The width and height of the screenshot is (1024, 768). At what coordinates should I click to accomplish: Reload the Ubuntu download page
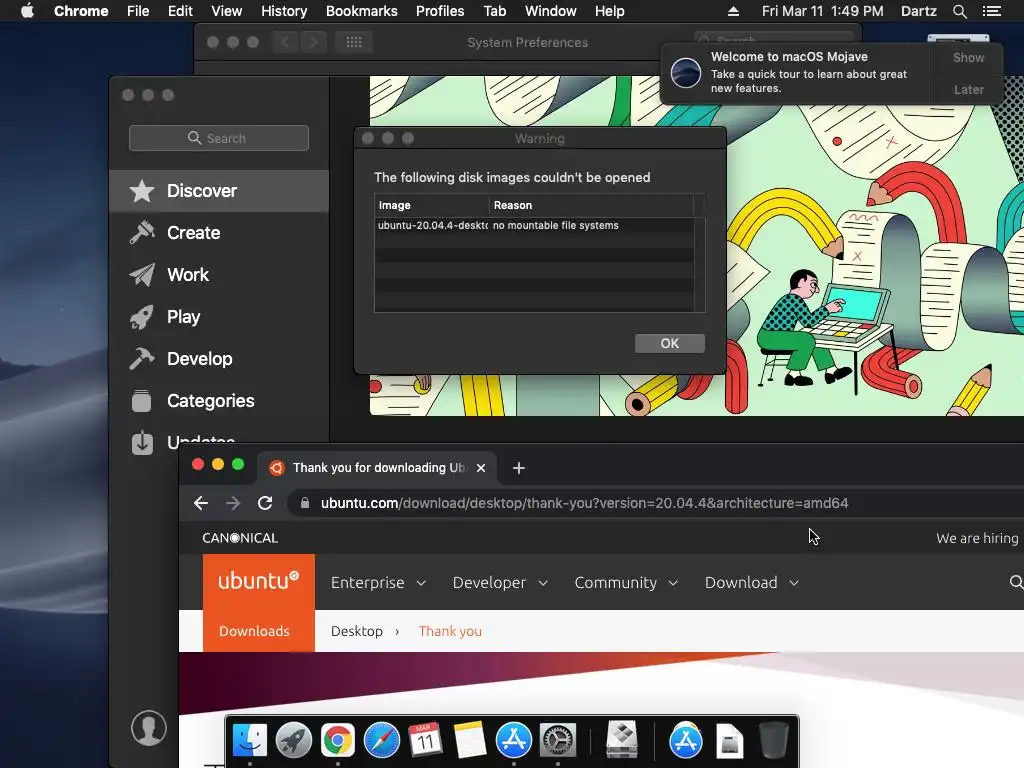tap(264, 503)
